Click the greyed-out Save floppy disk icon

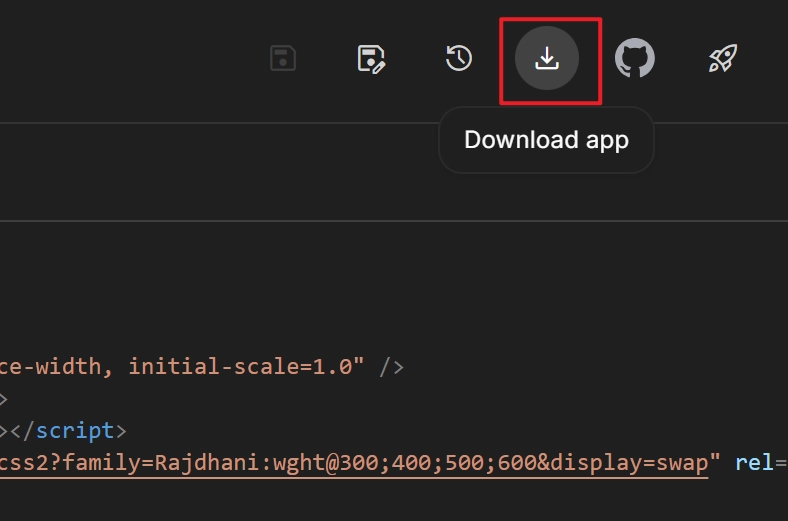point(283,59)
